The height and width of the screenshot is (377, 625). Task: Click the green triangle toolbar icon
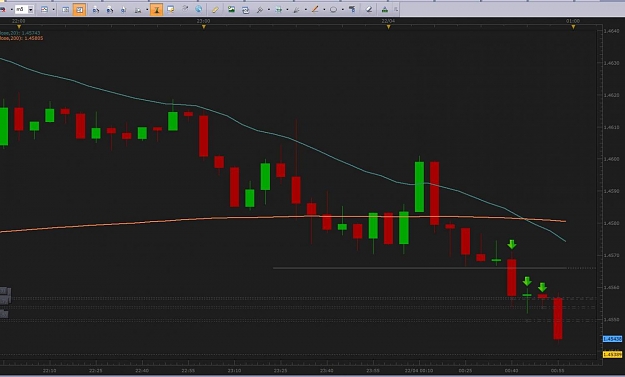coord(385,9)
